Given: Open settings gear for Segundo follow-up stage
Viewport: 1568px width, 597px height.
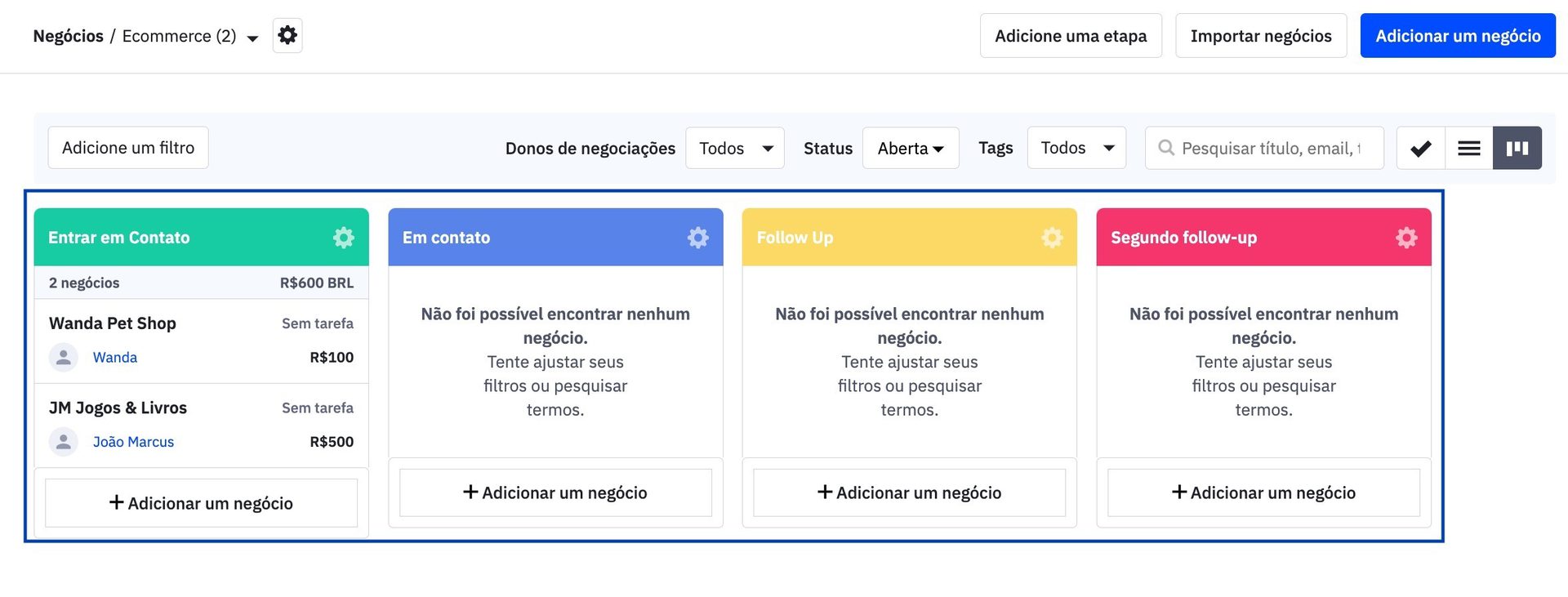Looking at the screenshot, I should click(x=1406, y=238).
